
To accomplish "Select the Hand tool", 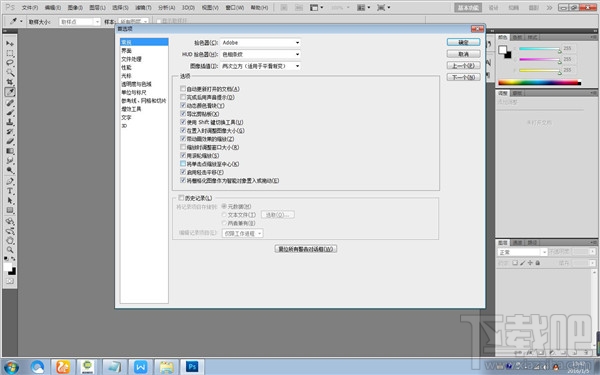I will click(x=10, y=240).
